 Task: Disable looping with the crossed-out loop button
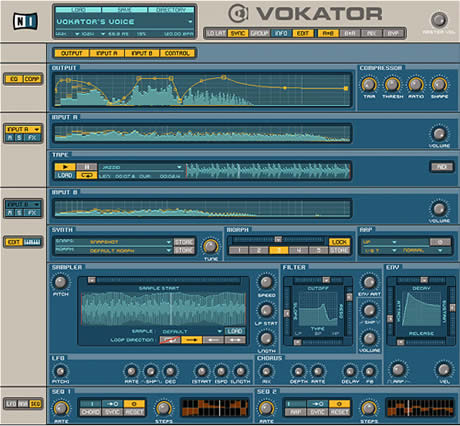point(170,340)
